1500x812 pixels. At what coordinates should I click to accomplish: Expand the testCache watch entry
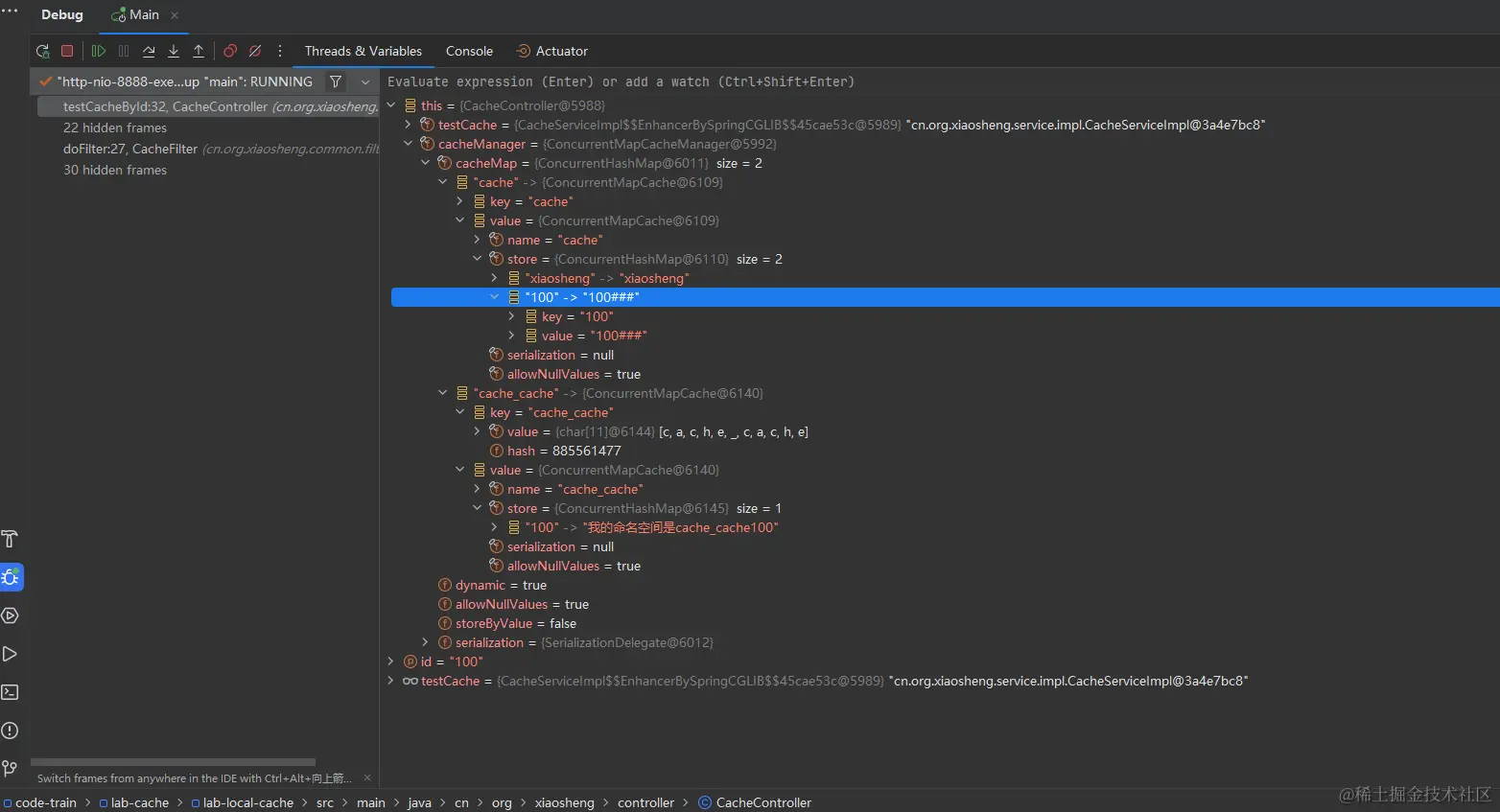(391, 681)
